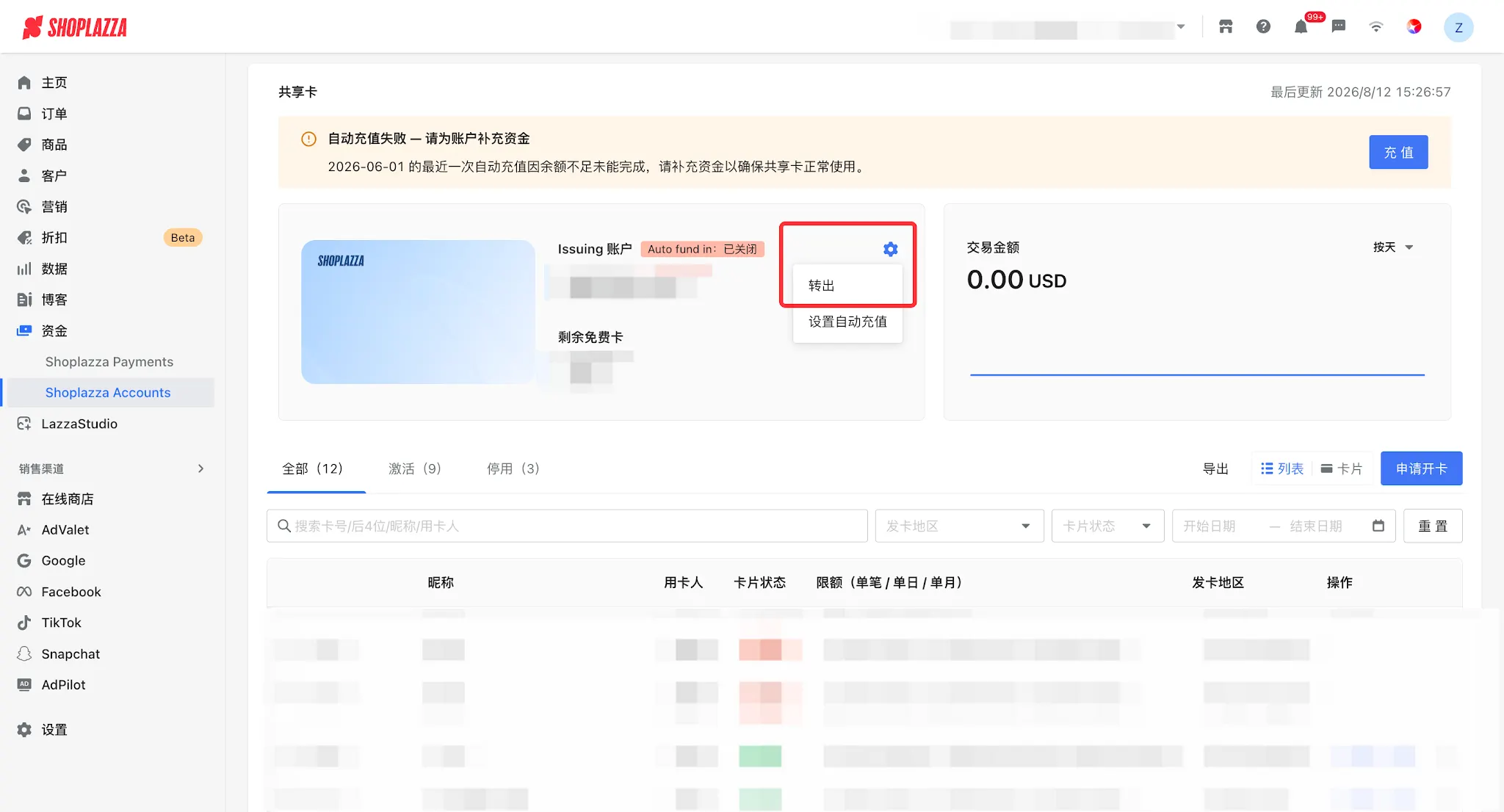Click the 昵称 column header

441,582
